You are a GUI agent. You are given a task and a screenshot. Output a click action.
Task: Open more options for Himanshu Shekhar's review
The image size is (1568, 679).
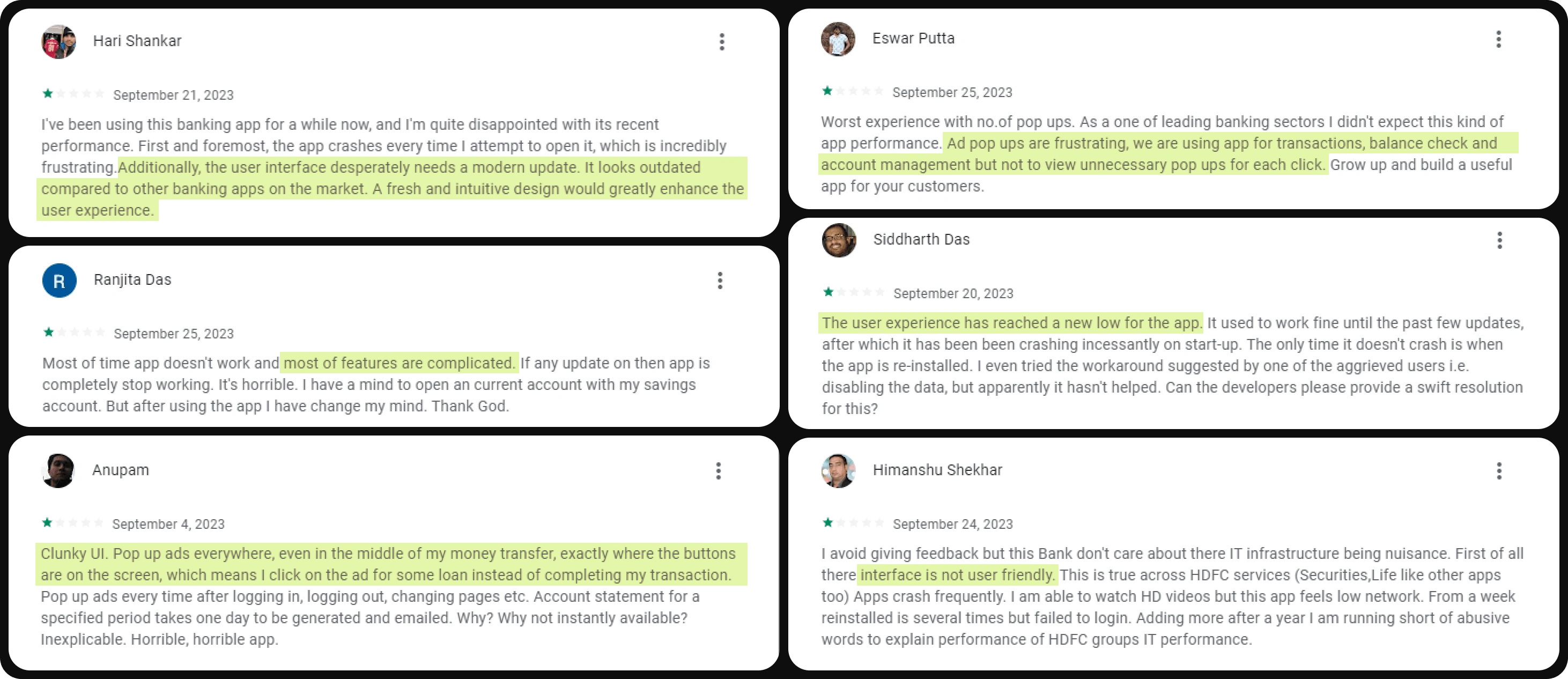(1499, 471)
